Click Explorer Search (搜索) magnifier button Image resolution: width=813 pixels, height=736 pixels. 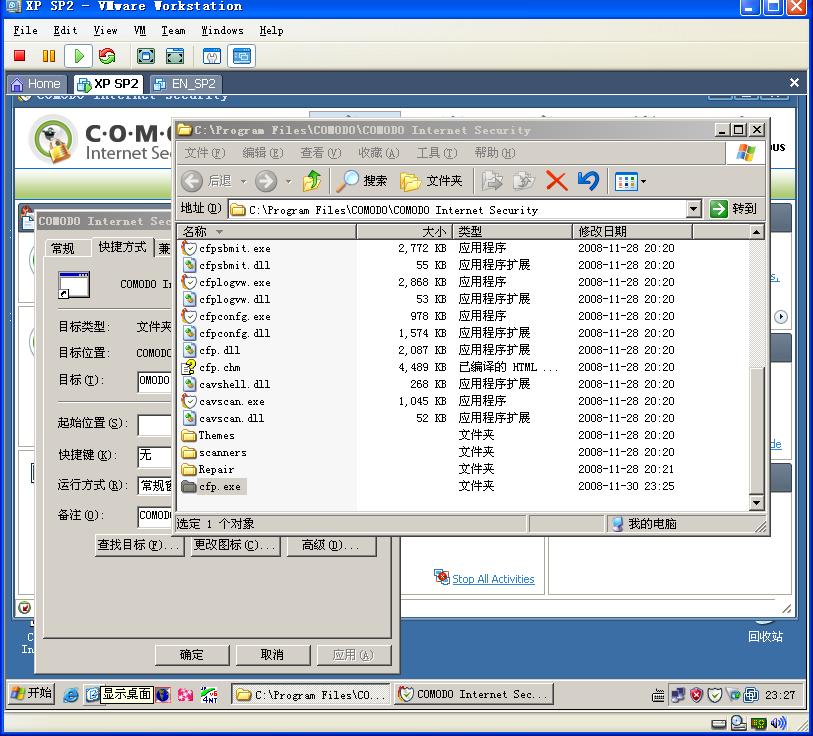[362, 181]
